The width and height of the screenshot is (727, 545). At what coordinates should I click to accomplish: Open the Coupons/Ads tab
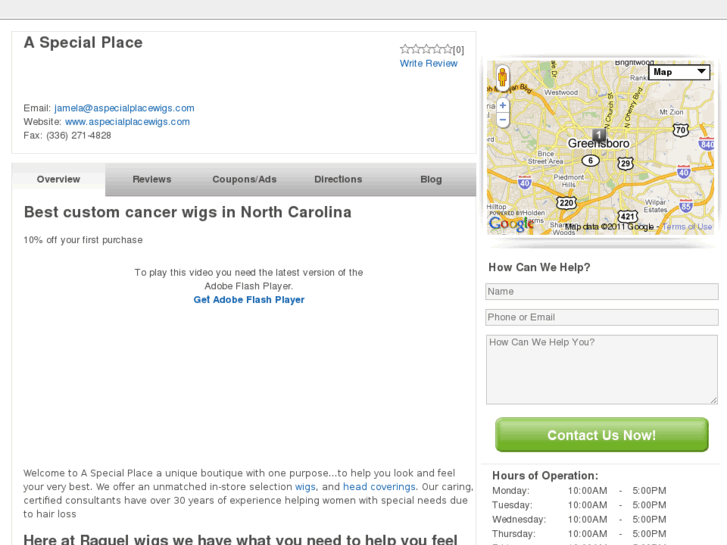point(244,180)
